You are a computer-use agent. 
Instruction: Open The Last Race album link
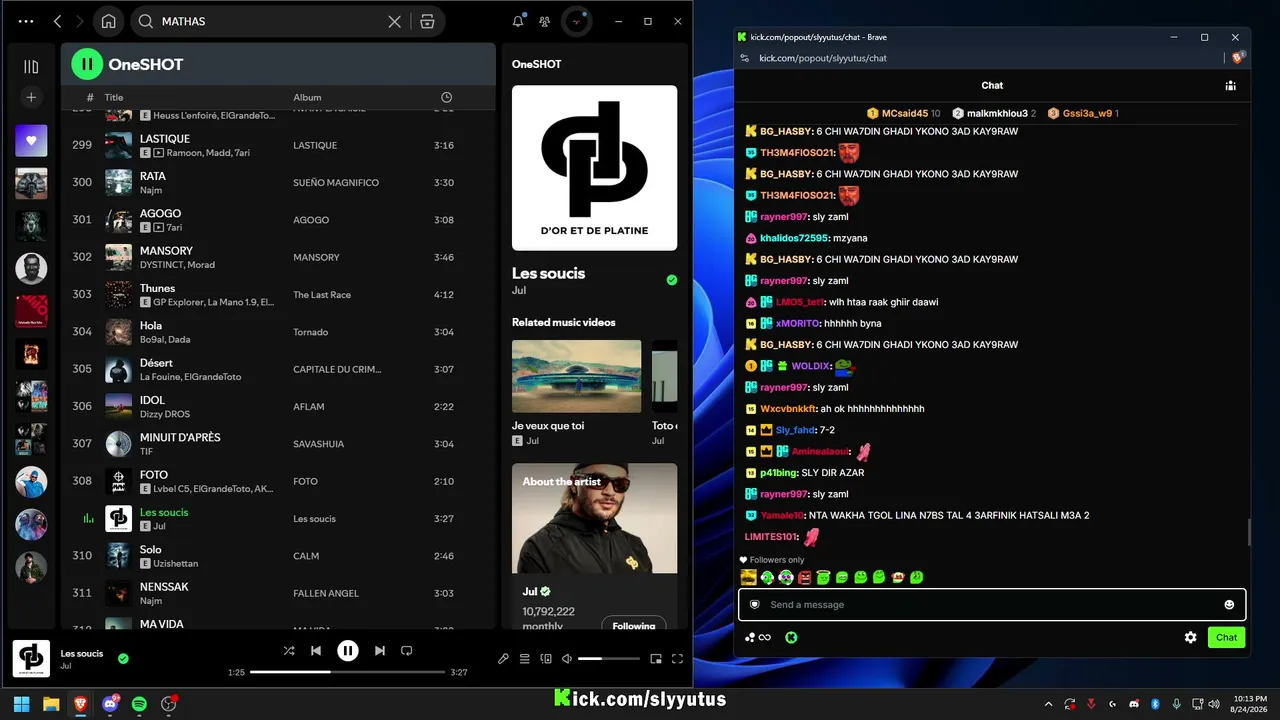tap(322, 295)
